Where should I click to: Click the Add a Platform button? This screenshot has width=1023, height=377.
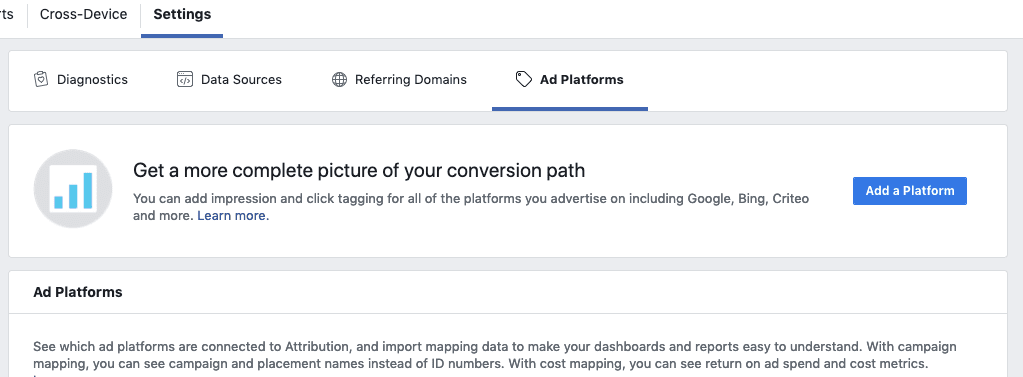(x=909, y=191)
